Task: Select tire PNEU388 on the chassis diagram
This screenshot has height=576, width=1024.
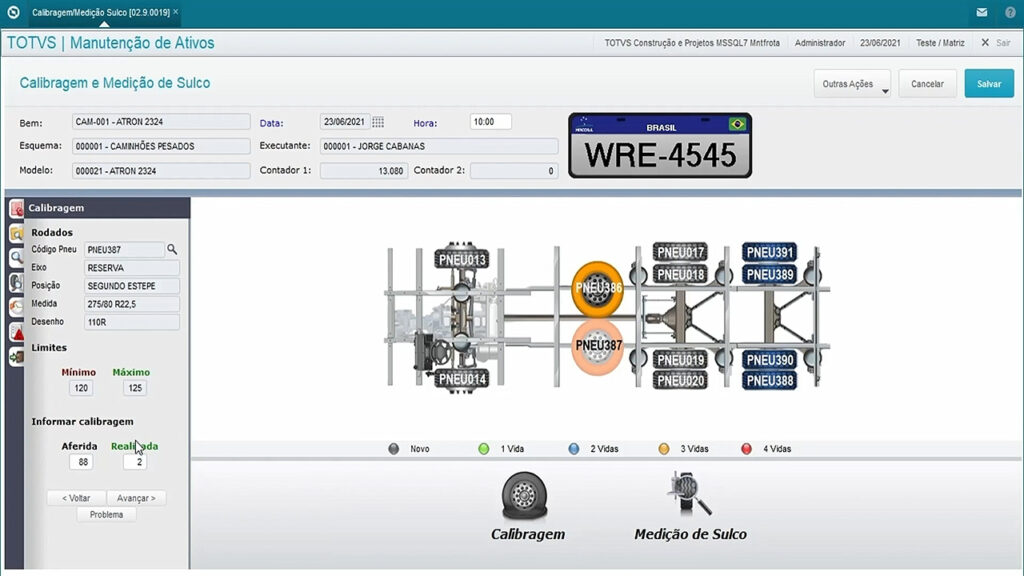Action: pos(770,381)
